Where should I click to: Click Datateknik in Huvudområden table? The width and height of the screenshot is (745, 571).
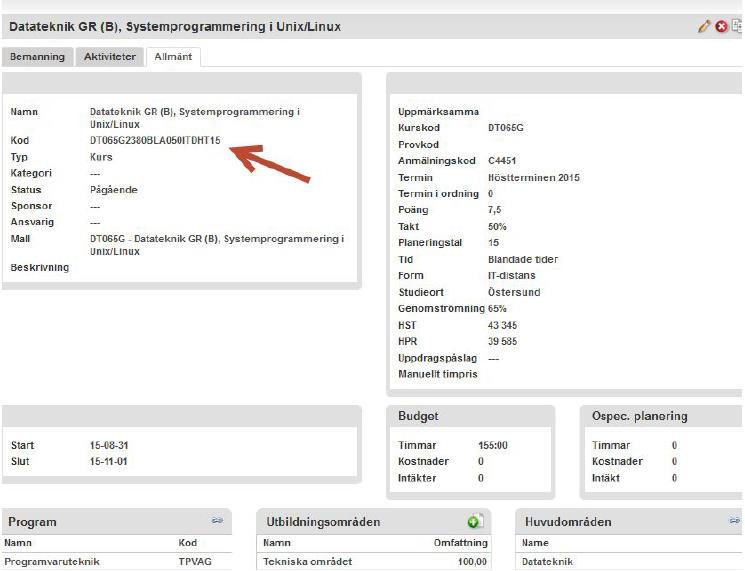tap(547, 561)
